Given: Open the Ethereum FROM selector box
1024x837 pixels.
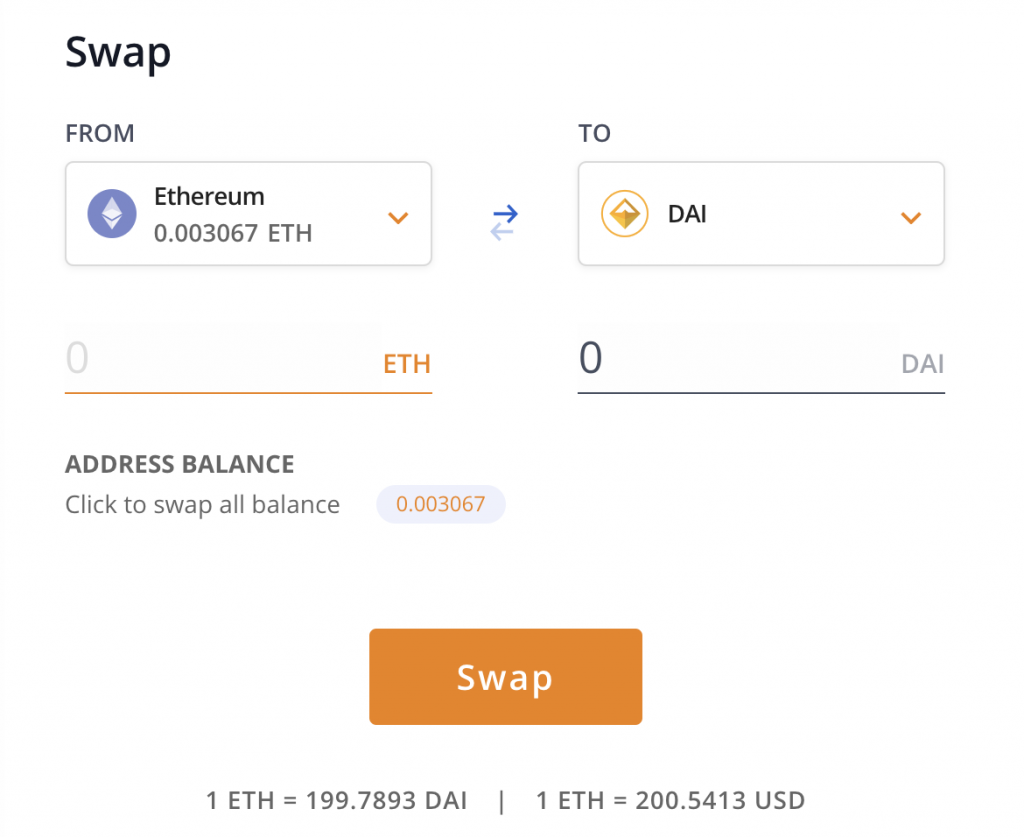Looking at the screenshot, I should [248, 213].
